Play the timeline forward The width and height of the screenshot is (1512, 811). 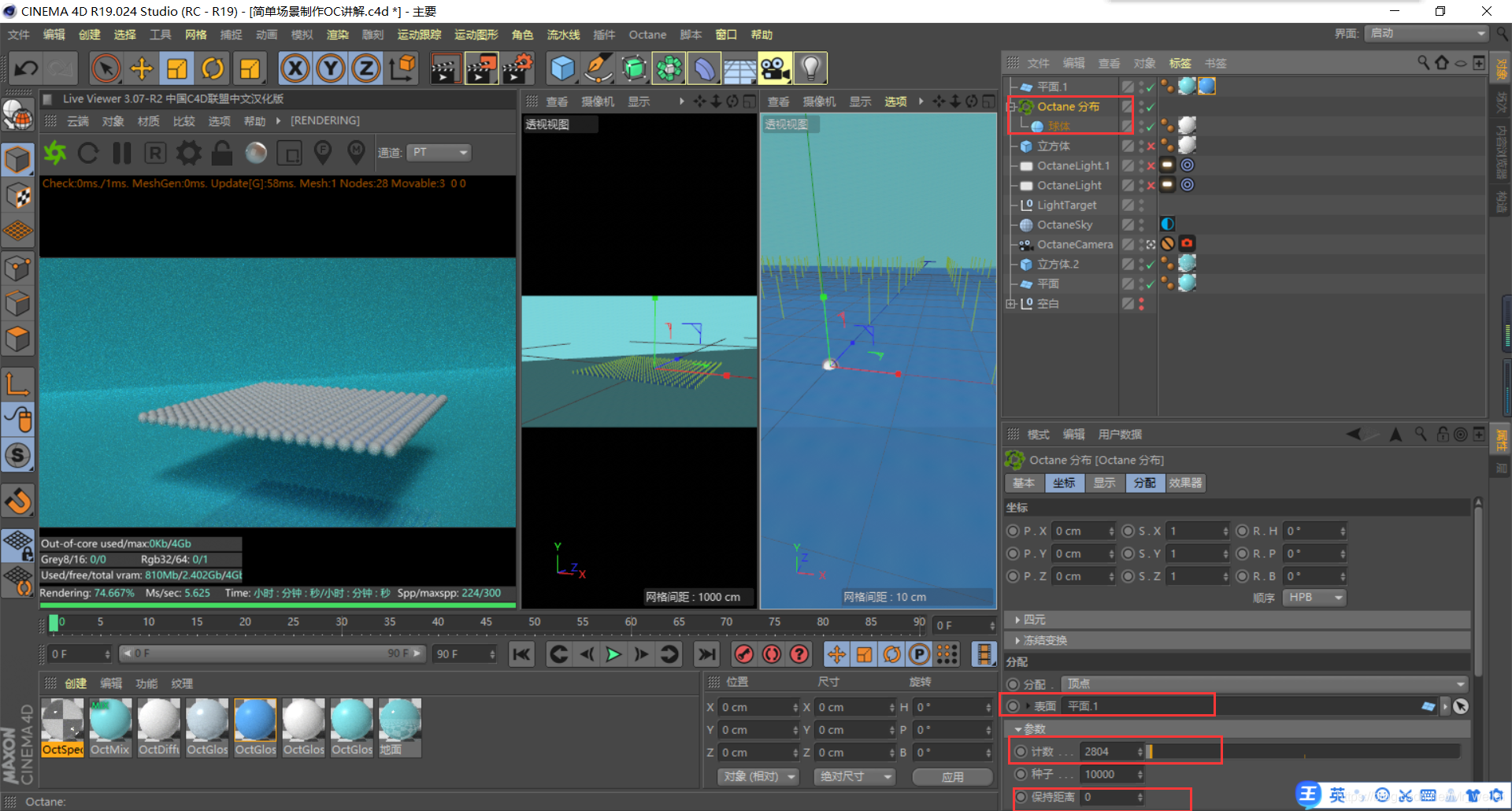tap(613, 654)
